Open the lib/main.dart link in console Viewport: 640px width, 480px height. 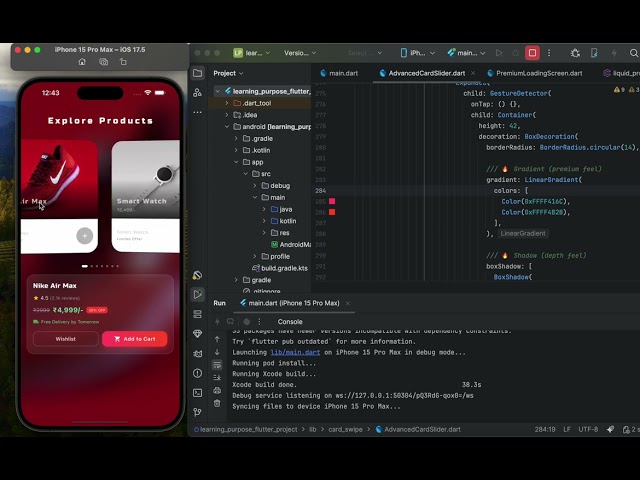click(295, 352)
